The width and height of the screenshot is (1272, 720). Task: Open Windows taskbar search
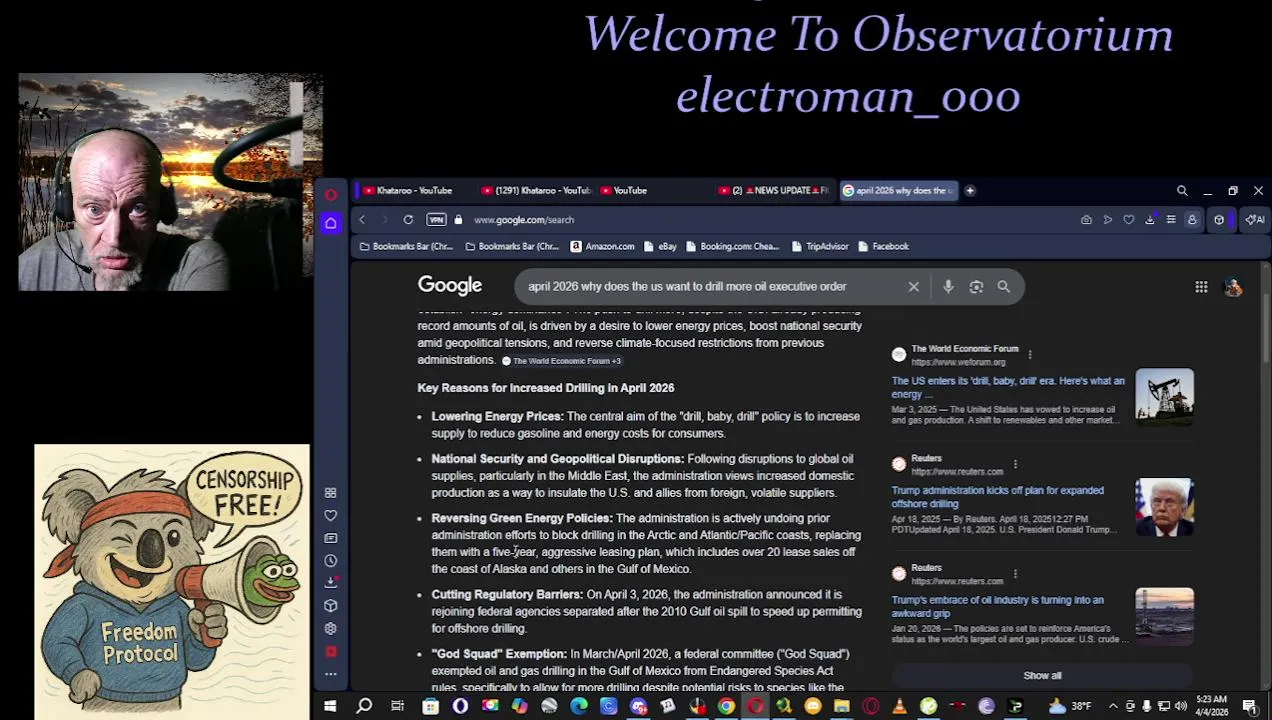pyautogui.click(x=364, y=707)
